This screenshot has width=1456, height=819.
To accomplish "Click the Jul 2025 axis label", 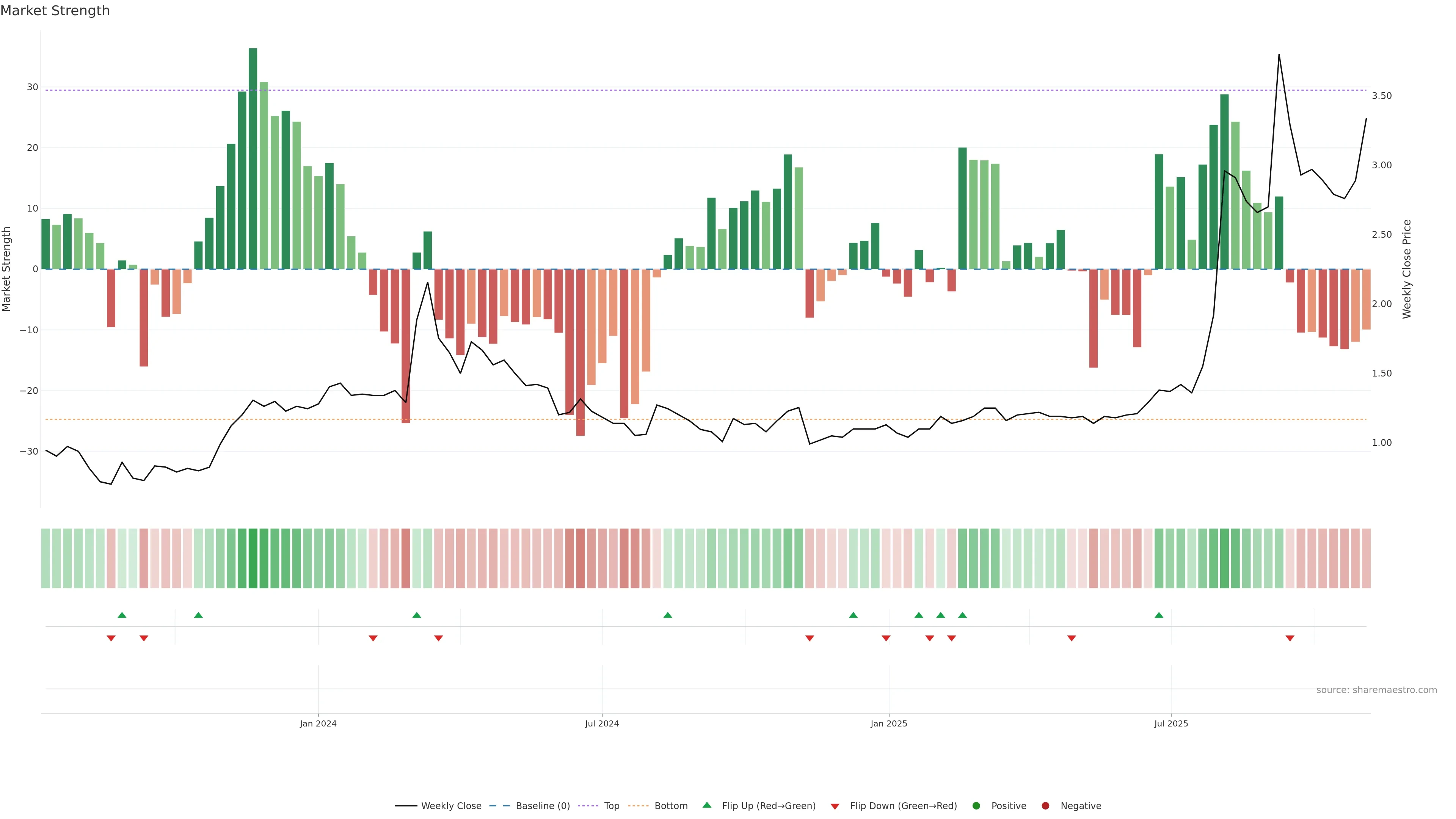I will [1171, 723].
